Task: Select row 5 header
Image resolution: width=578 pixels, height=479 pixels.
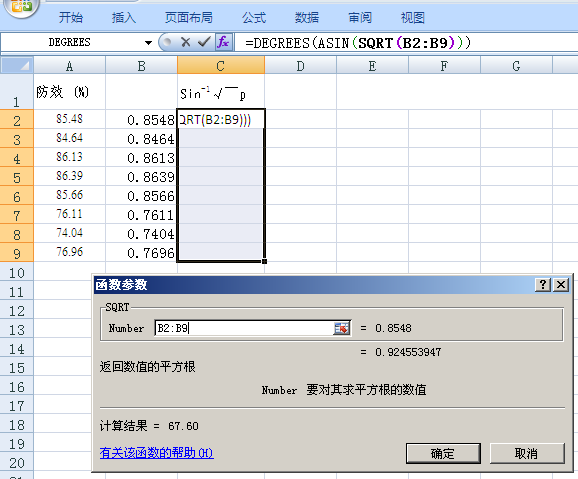Action: (x=17, y=177)
